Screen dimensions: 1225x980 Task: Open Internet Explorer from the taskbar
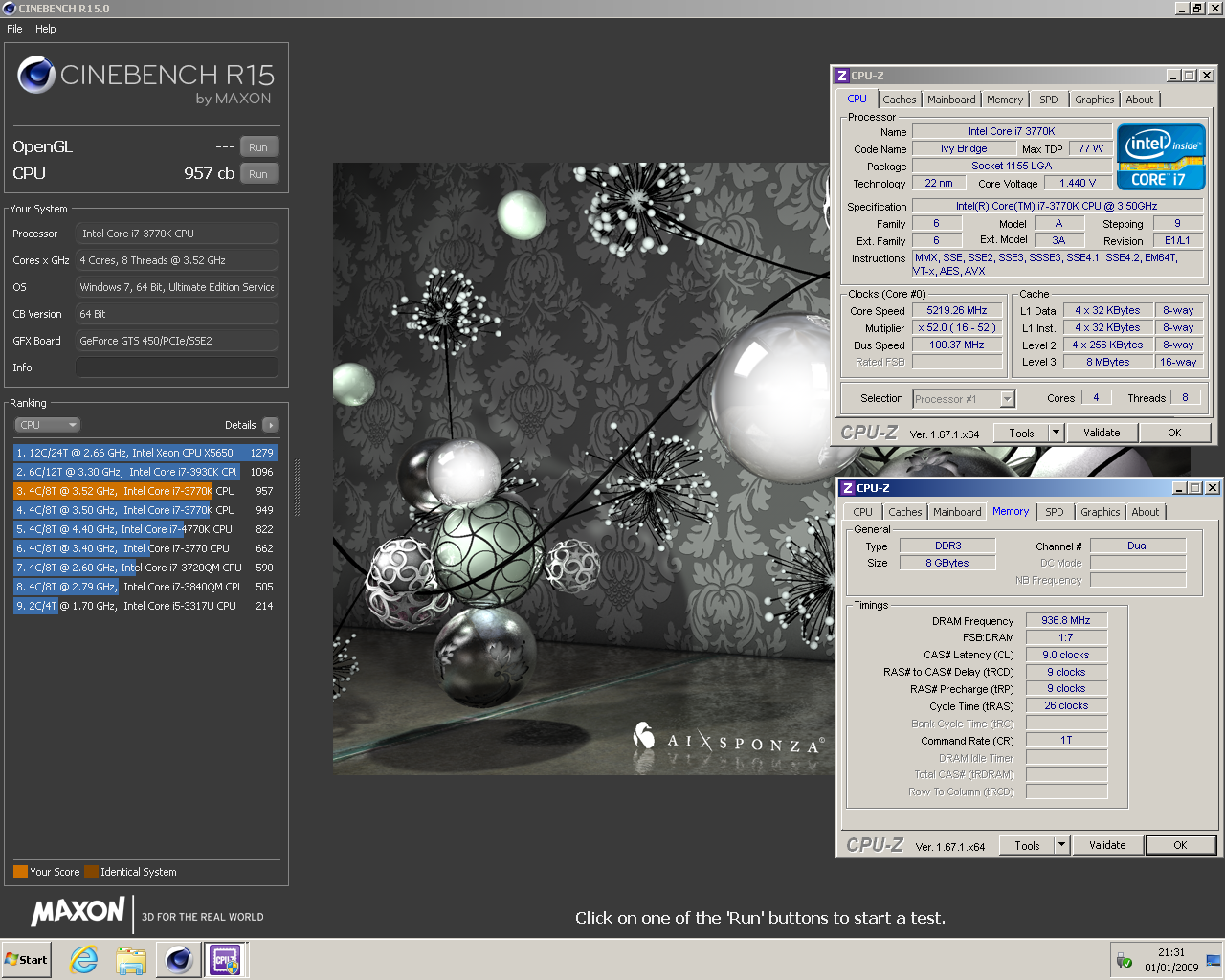(84, 959)
